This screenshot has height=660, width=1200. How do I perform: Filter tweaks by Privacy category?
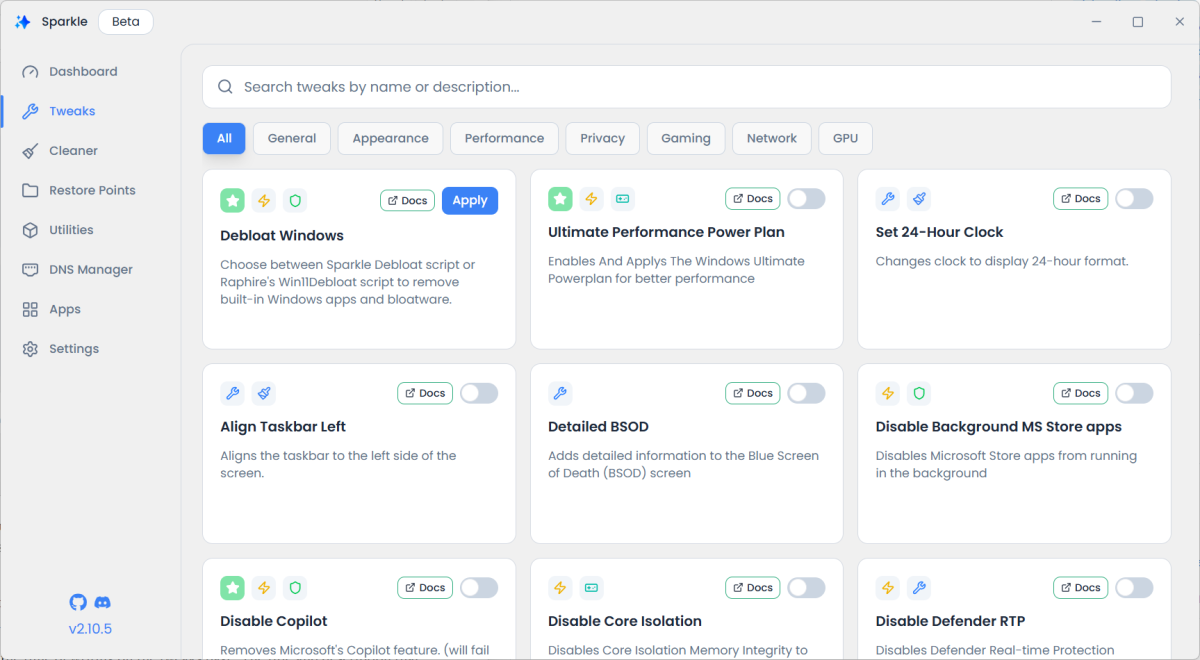click(x=602, y=139)
